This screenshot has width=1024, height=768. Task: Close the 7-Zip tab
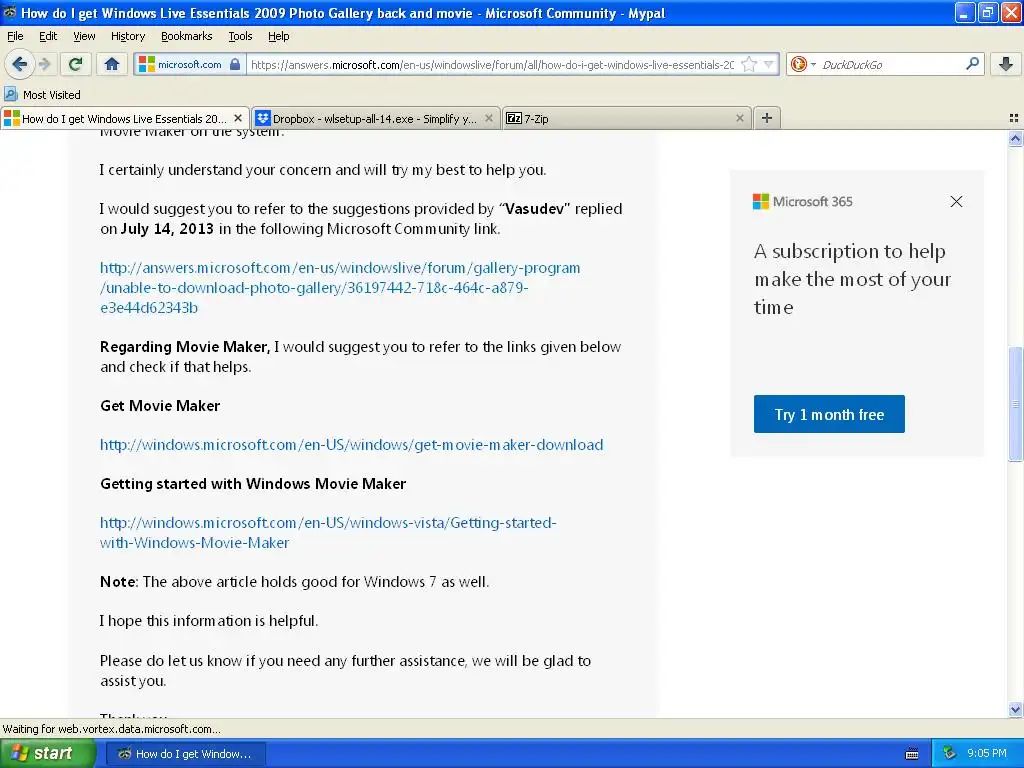[739, 118]
